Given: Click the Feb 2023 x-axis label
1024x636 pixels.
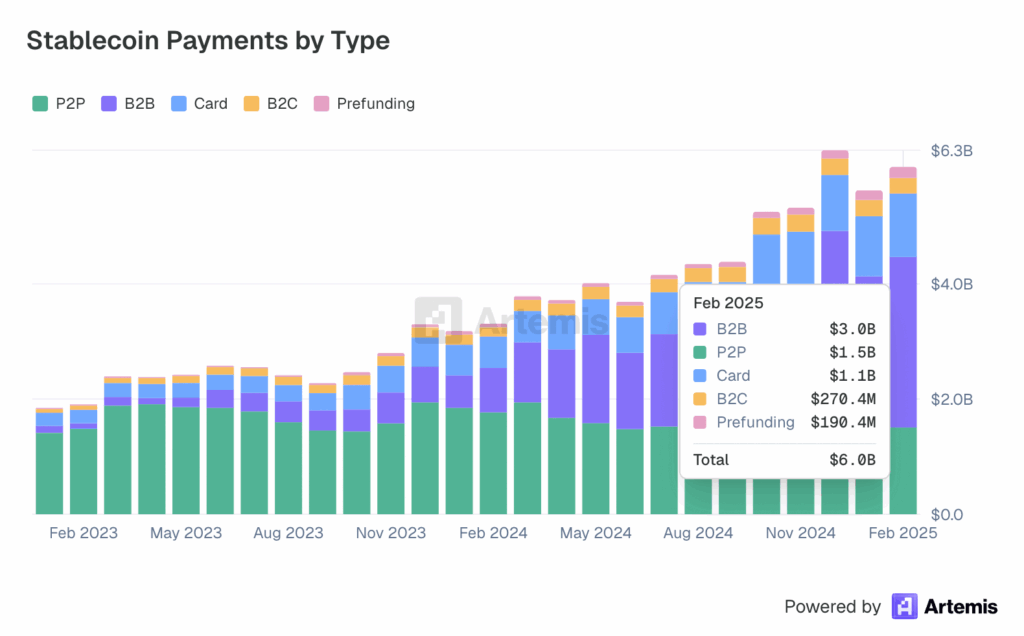Looking at the screenshot, I should coord(83,533).
